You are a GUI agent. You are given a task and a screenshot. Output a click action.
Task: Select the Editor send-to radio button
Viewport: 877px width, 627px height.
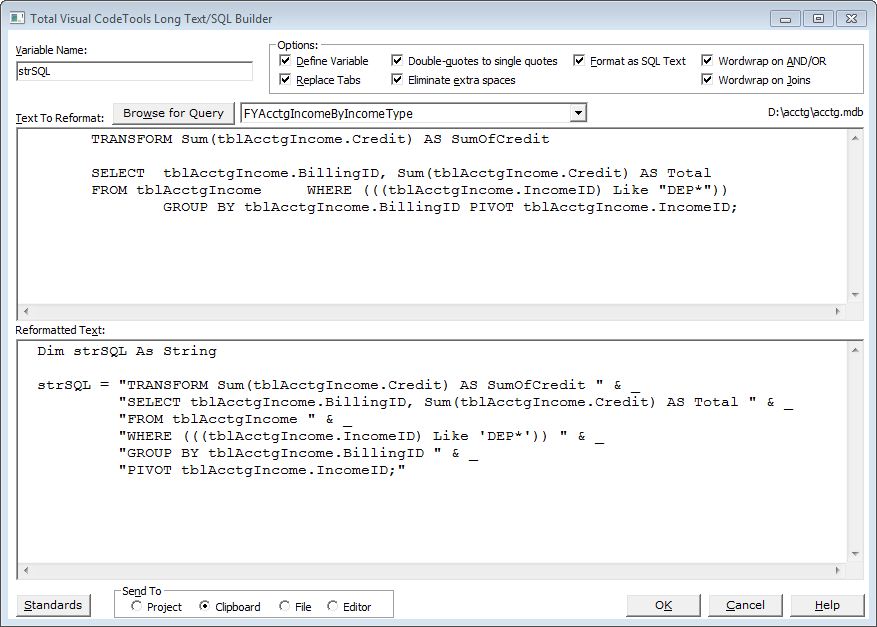(x=333, y=606)
